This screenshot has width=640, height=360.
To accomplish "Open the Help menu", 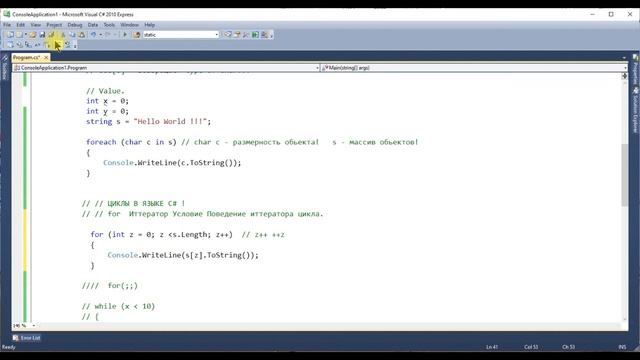I will click(149, 25).
